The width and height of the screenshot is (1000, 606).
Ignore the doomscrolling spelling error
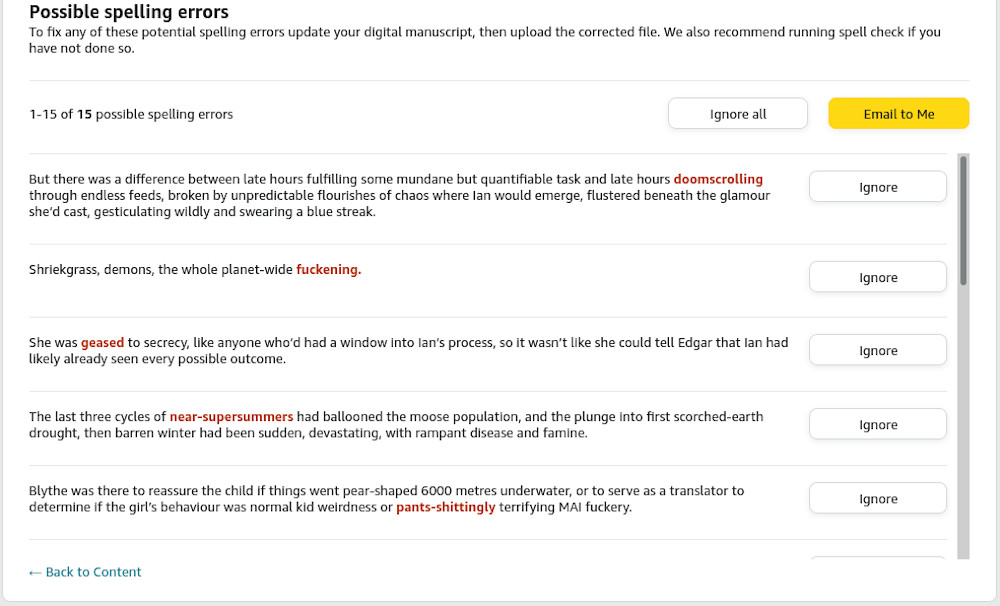click(878, 187)
